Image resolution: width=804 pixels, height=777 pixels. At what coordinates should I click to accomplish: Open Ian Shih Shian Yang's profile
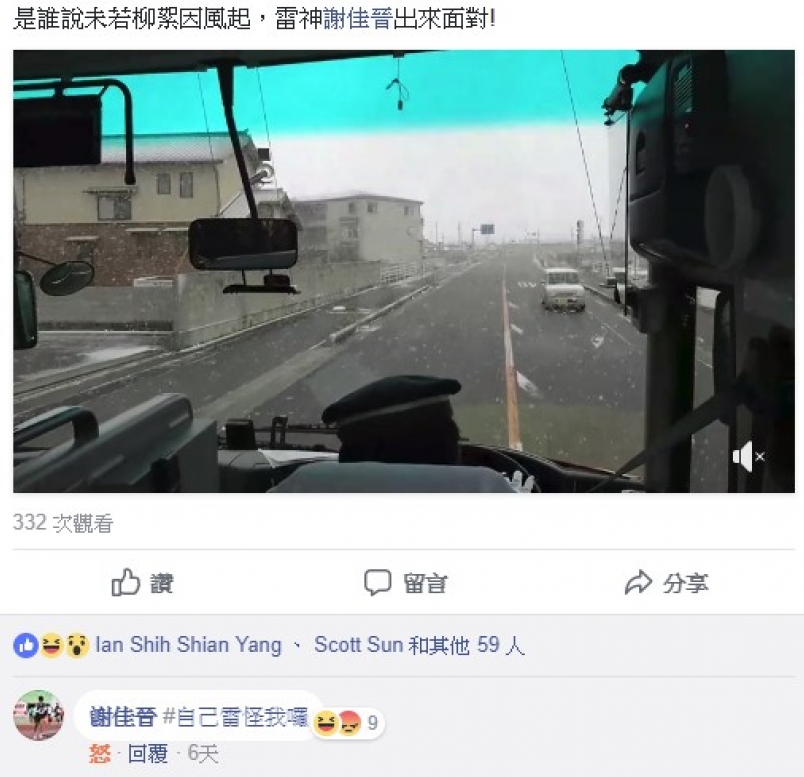pos(189,645)
